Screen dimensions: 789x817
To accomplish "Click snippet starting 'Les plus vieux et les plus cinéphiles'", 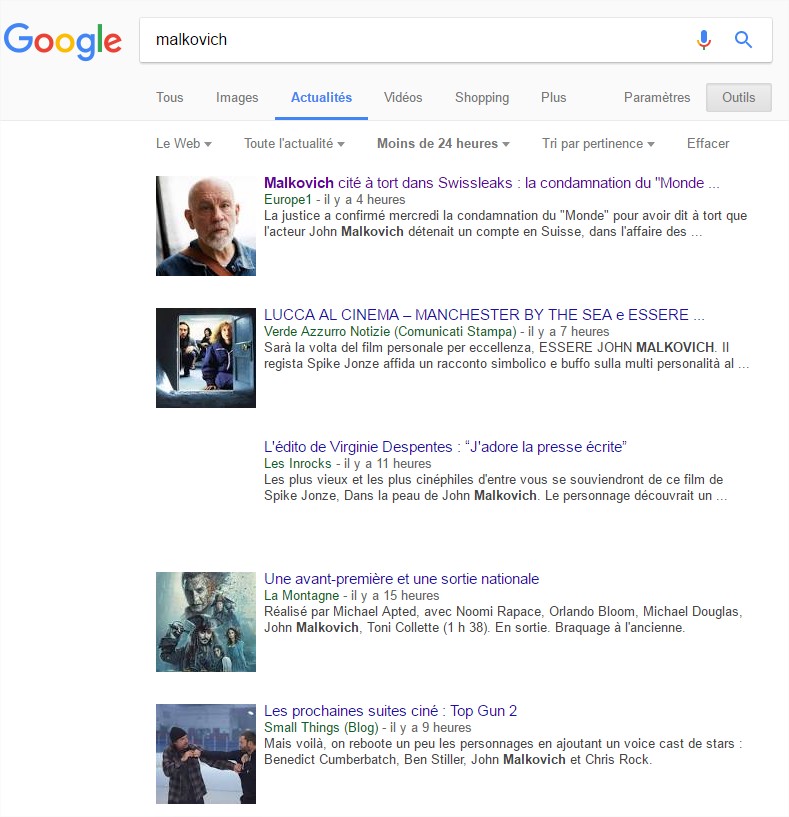I will pyautogui.click(x=495, y=487).
